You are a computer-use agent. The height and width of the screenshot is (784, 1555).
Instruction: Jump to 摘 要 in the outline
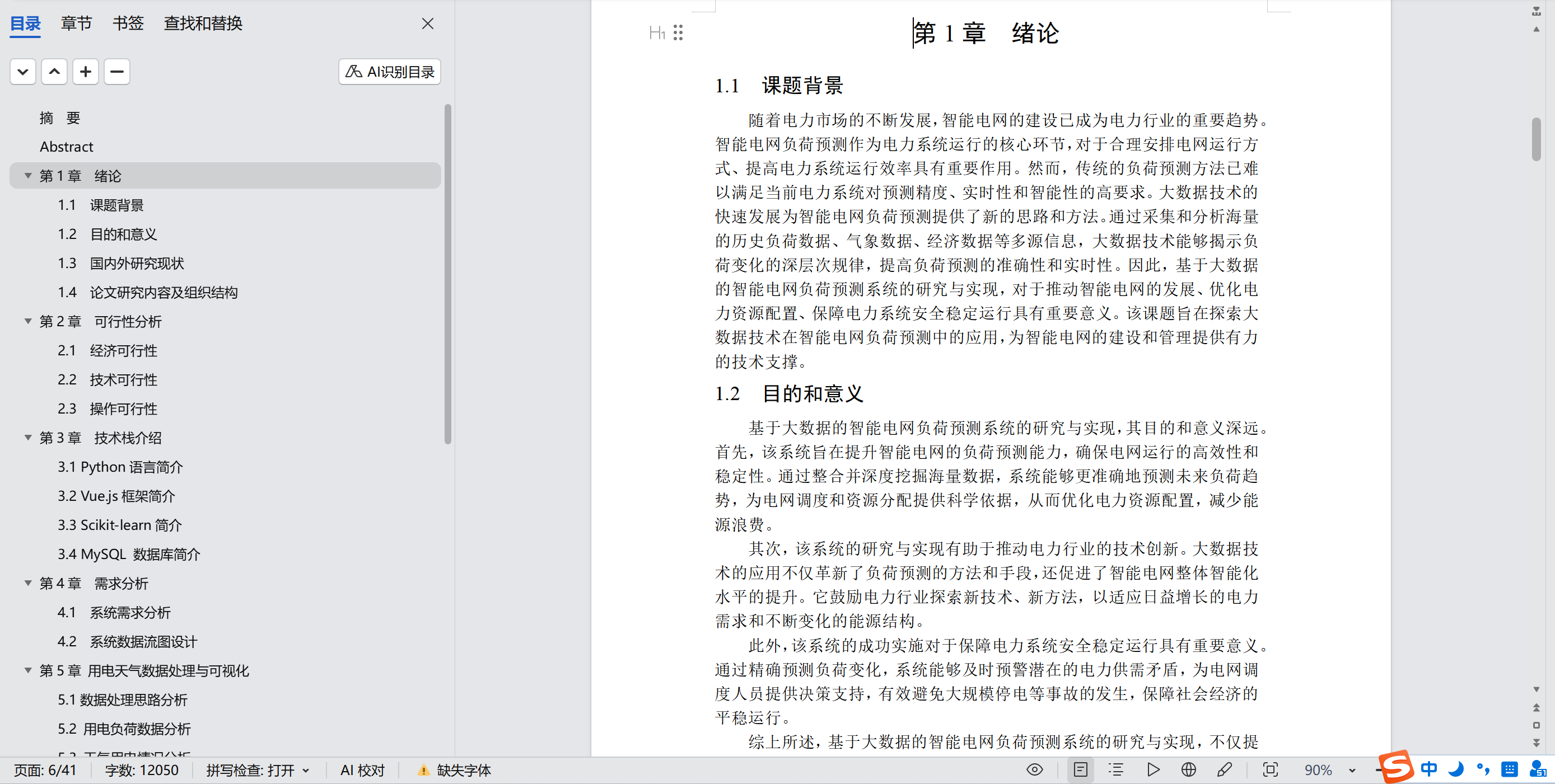(x=60, y=118)
